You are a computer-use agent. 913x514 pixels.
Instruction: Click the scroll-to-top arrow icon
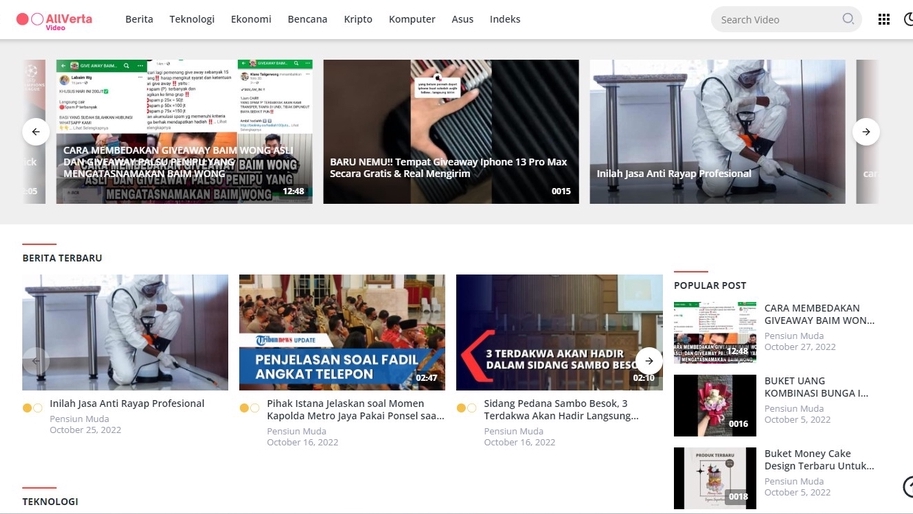click(x=908, y=487)
